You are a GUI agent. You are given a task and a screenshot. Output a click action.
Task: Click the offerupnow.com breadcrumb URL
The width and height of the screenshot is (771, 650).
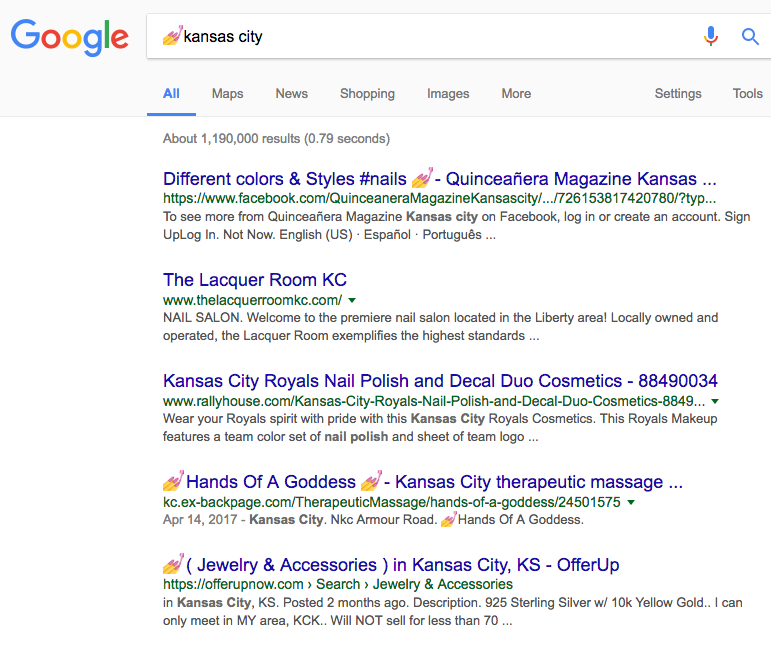point(338,584)
